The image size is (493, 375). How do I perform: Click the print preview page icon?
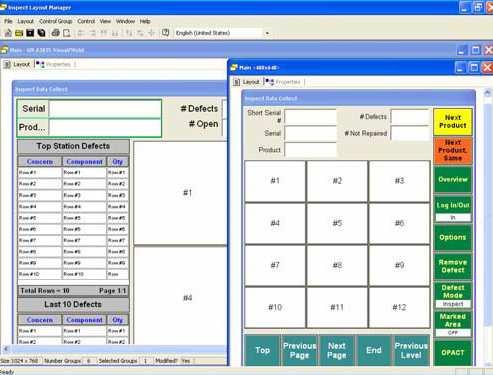point(67,33)
